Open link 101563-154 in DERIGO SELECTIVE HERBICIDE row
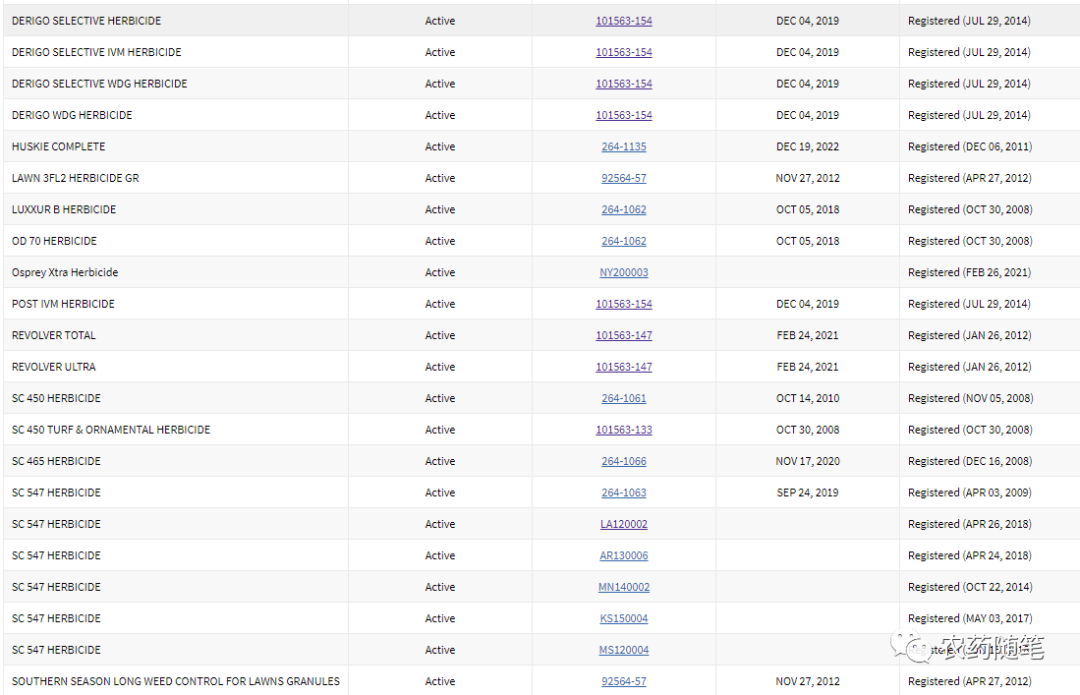Viewport: 1080px width, 695px height. tap(623, 21)
